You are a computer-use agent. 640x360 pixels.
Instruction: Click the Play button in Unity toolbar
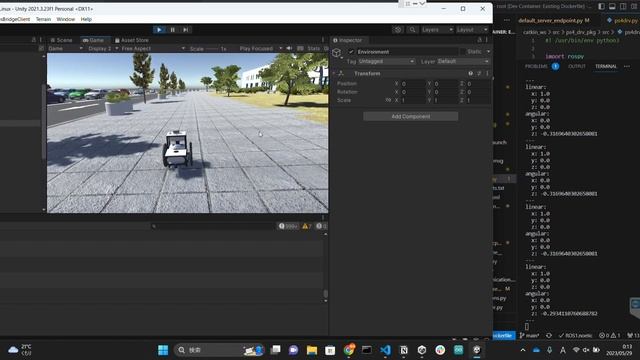[159, 30]
